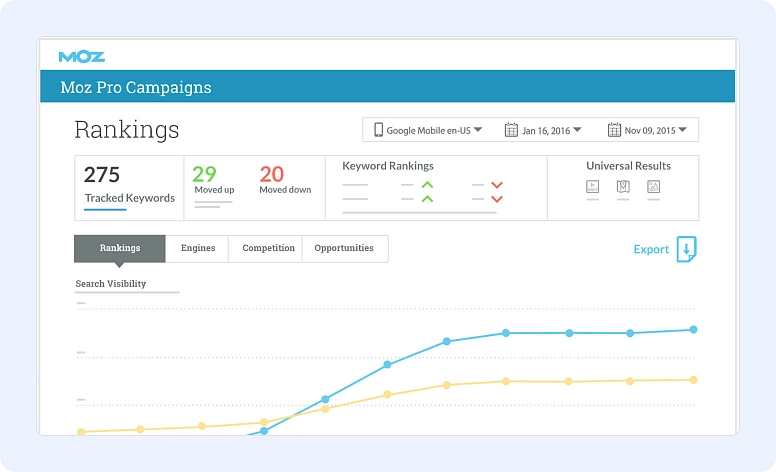This screenshot has height=472, width=776.
Task: Click the top red down arrow in Keyword Rankings
Action: click(x=497, y=185)
